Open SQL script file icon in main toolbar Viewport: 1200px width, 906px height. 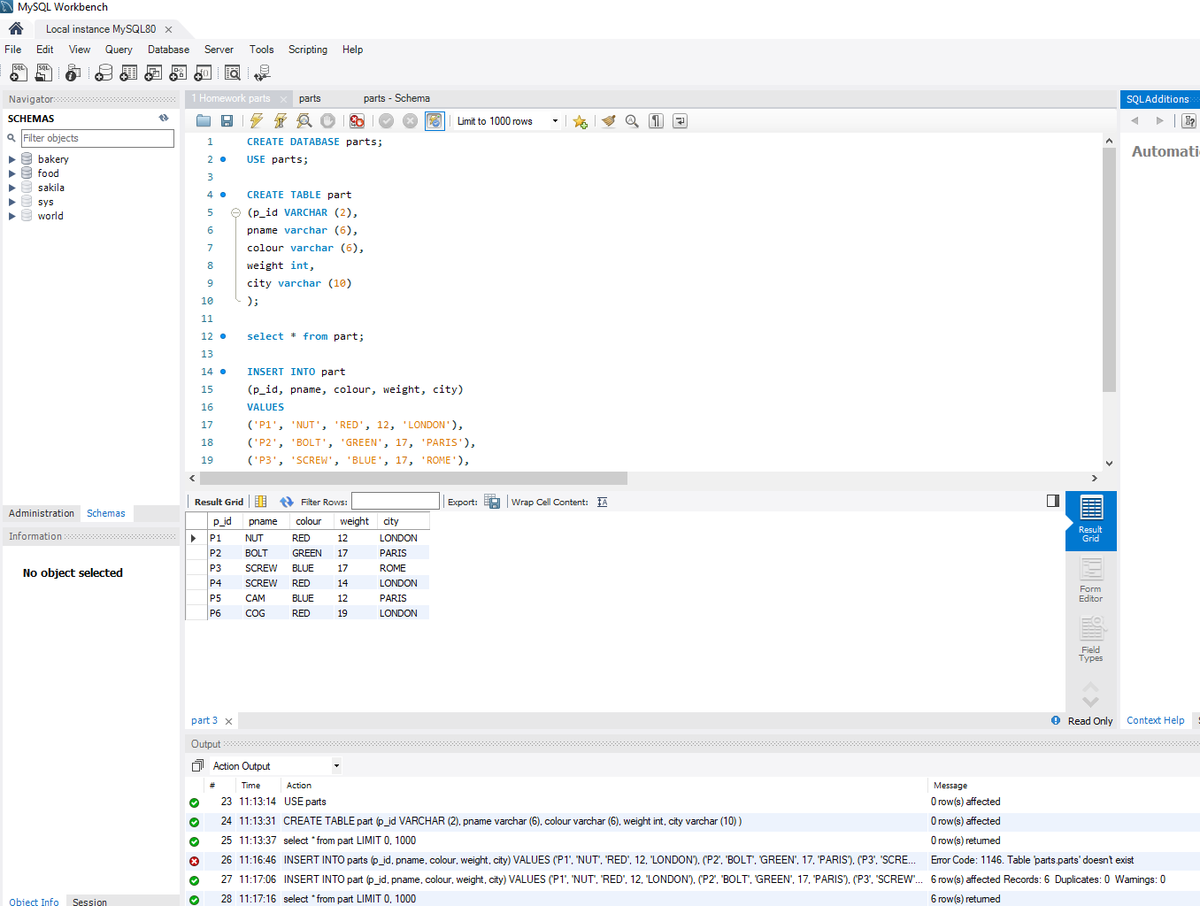click(x=43, y=72)
